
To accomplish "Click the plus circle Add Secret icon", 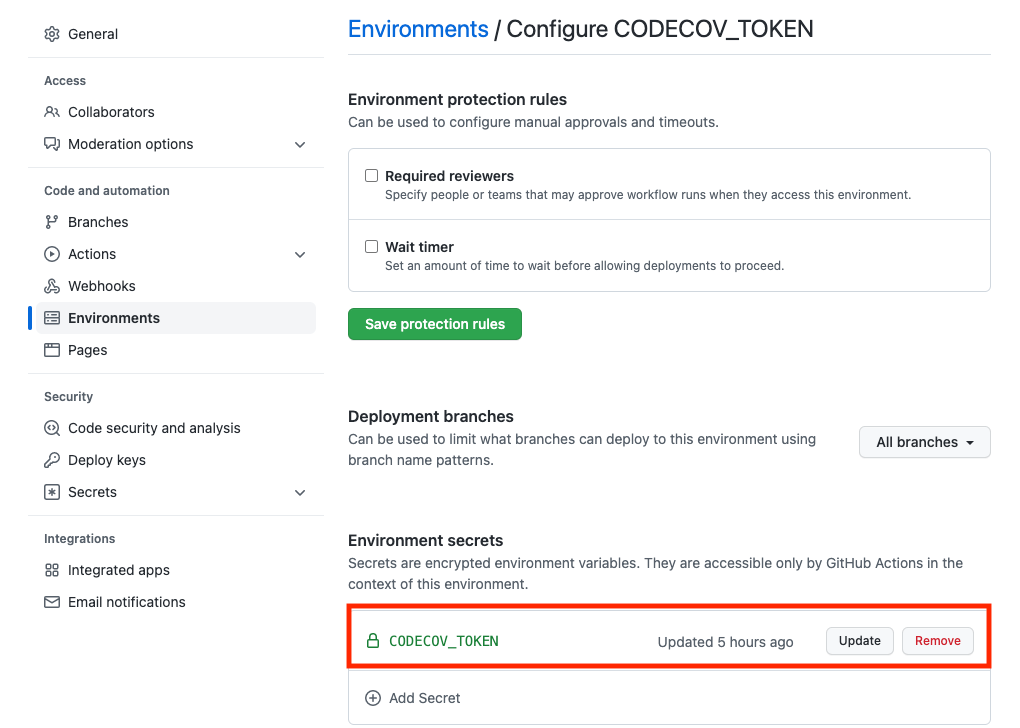I will pyautogui.click(x=373, y=697).
